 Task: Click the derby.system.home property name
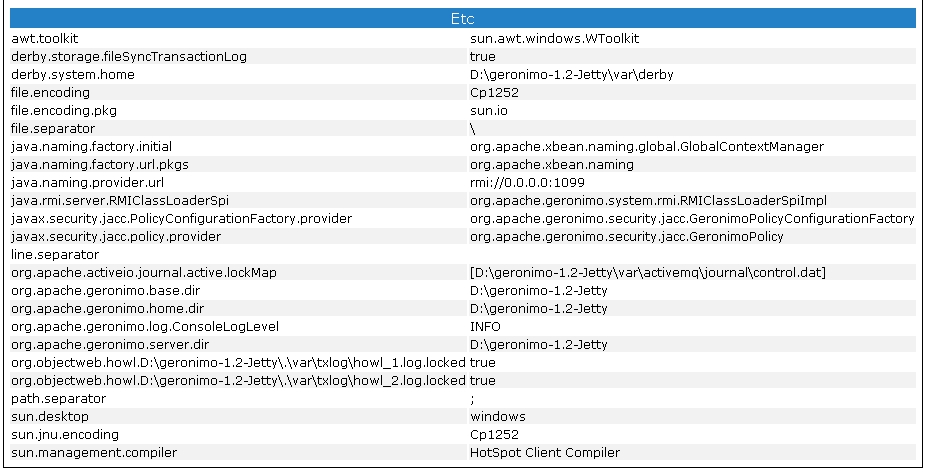click(x=72, y=74)
